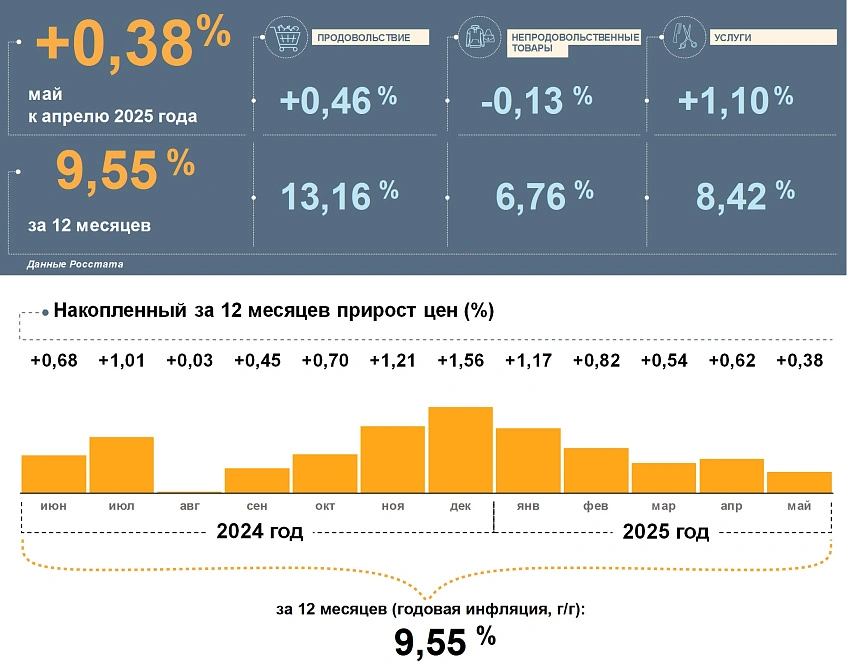
Task: Click the orange bar above ноя
Action: point(392,459)
